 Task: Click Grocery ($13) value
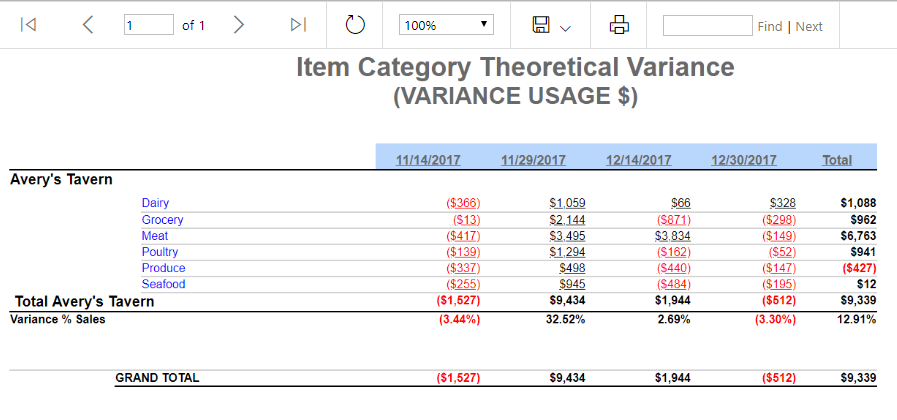[x=467, y=220]
